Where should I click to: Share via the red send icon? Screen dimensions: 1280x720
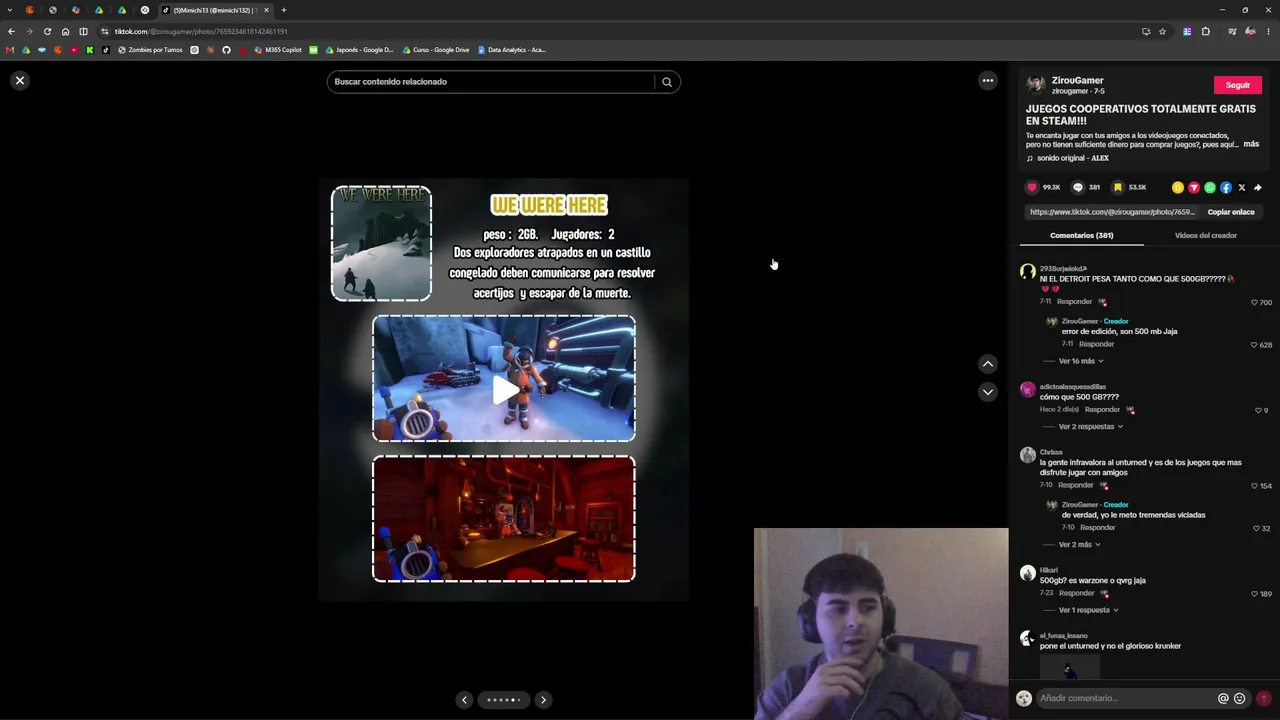coord(1194,187)
